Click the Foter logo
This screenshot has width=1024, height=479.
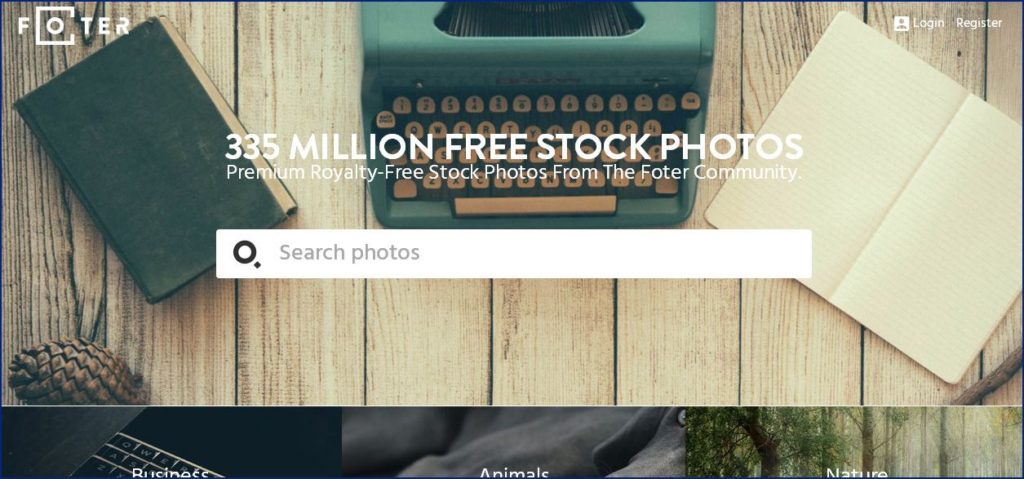74,25
